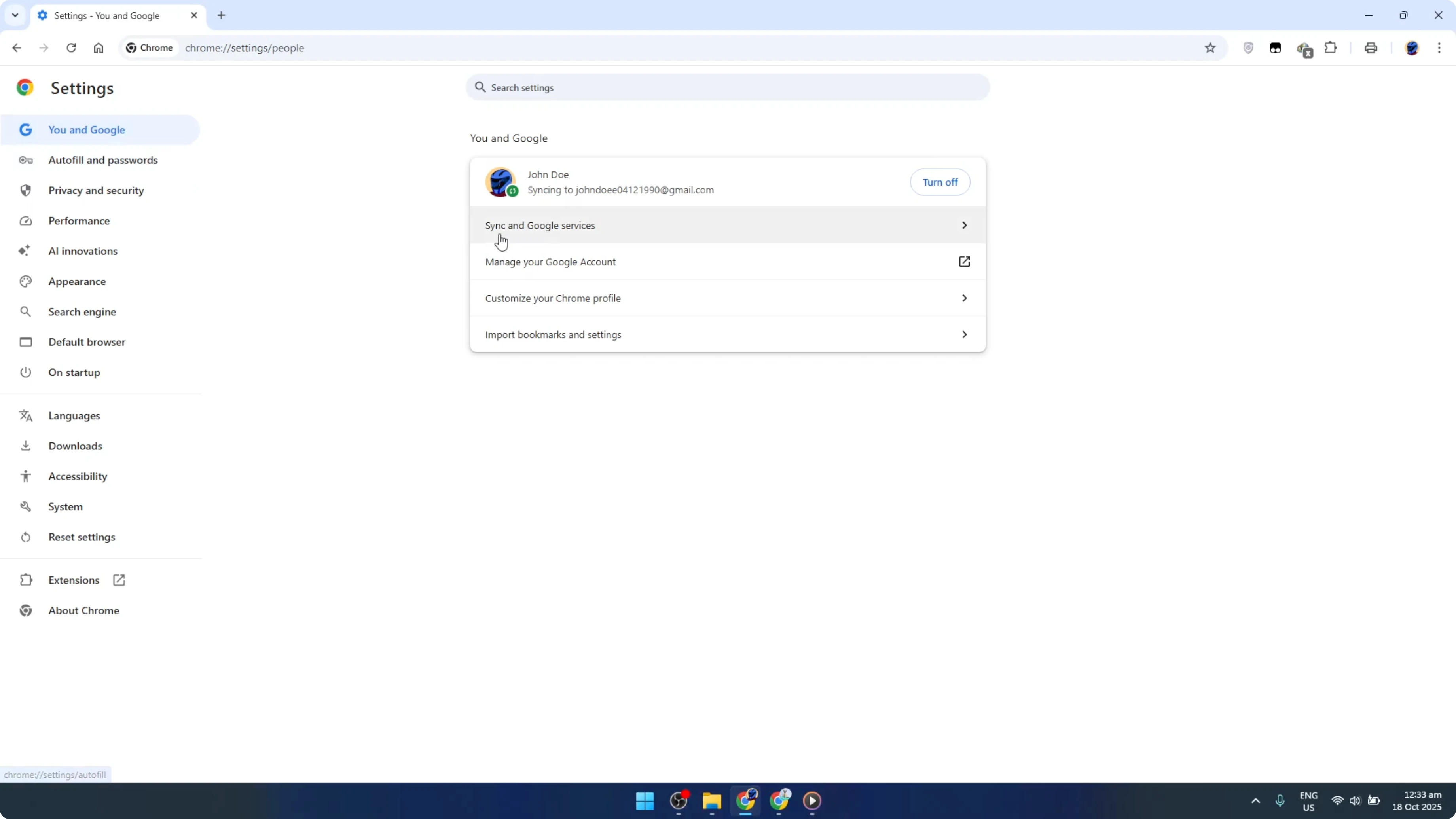1456x819 pixels.
Task: Launch OBS Studio from the taskbar
Action: coord(678,801)
